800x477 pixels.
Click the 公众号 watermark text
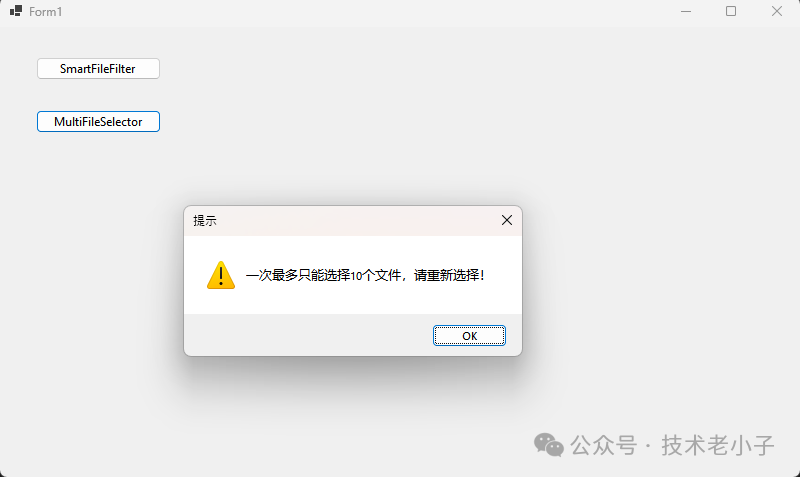tap(604, 445)
